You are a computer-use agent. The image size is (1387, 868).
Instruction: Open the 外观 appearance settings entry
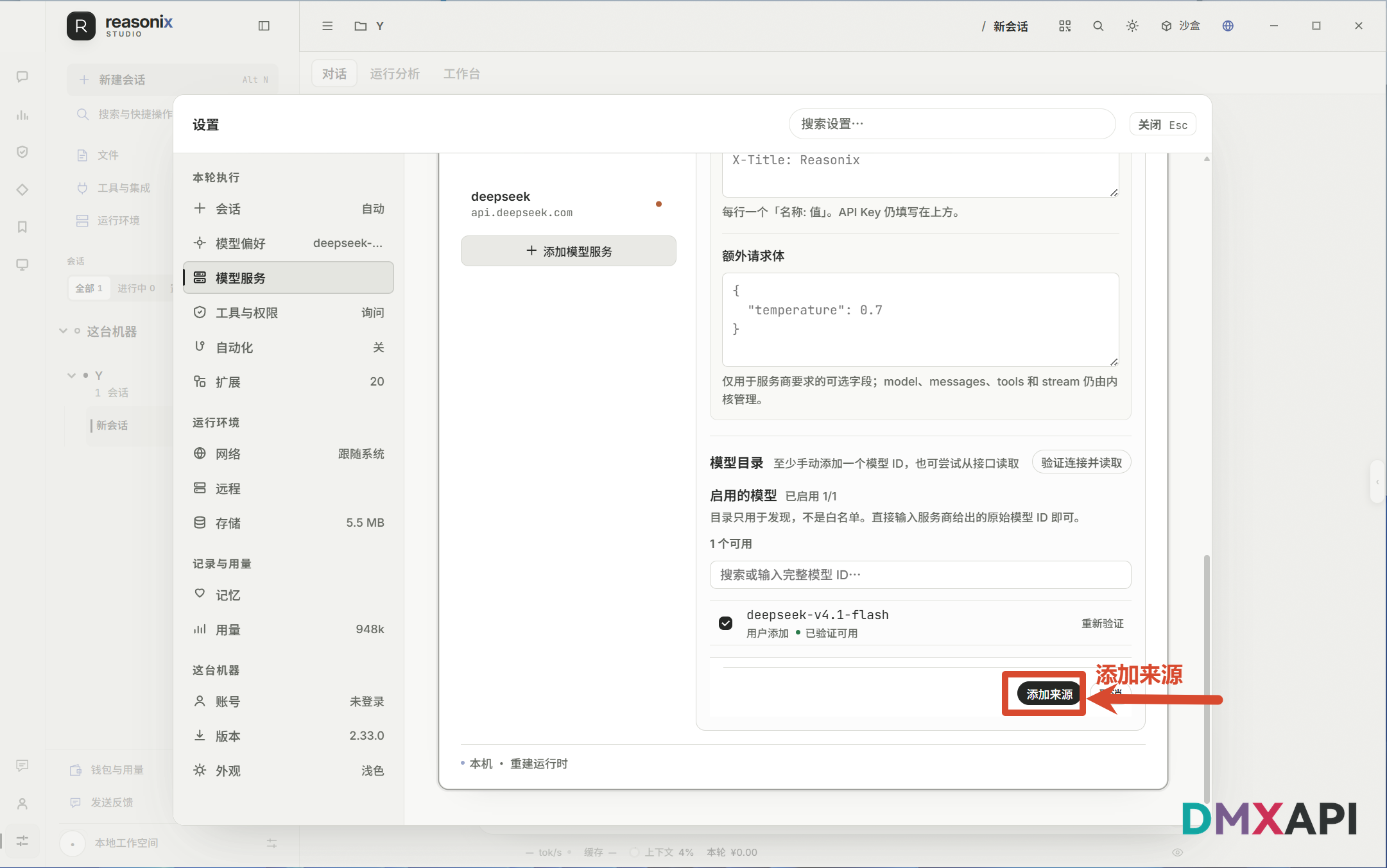tap(288, 770)
